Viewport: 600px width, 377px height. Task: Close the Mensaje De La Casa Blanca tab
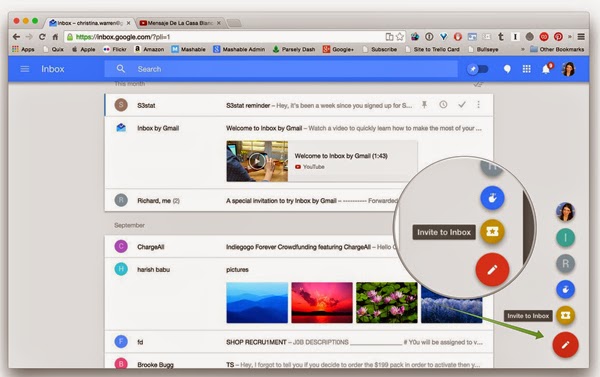[x=219, y=23]
